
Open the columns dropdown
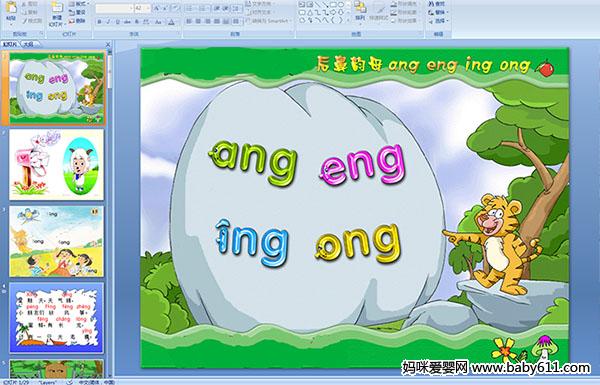pos(237,21)
